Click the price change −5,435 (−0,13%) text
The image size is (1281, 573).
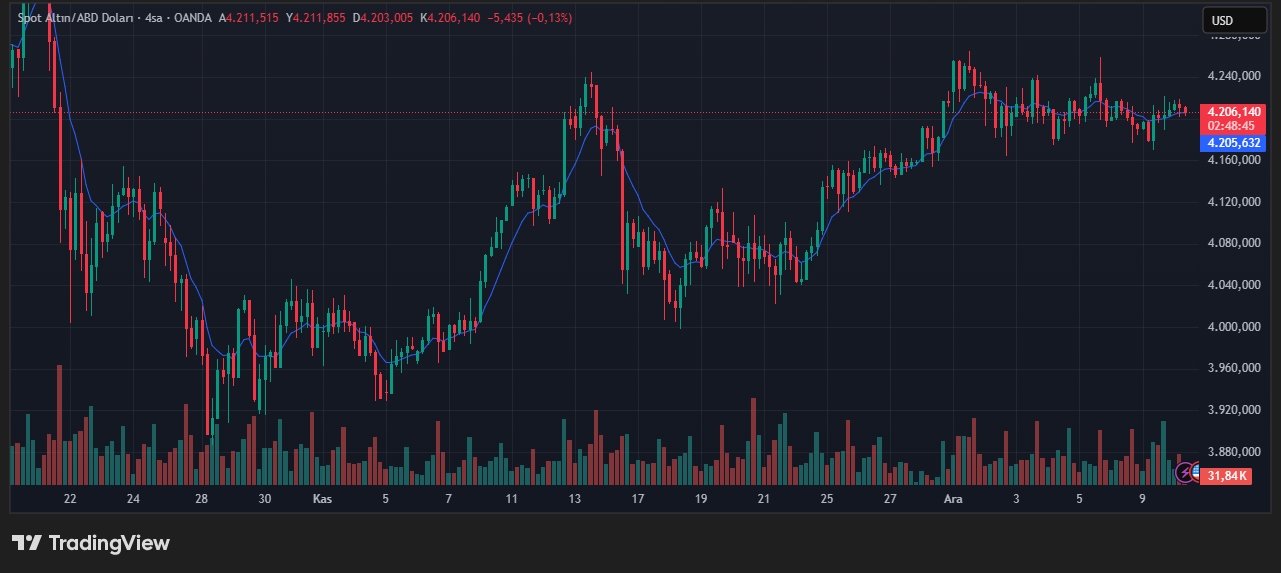click(528, 18)
